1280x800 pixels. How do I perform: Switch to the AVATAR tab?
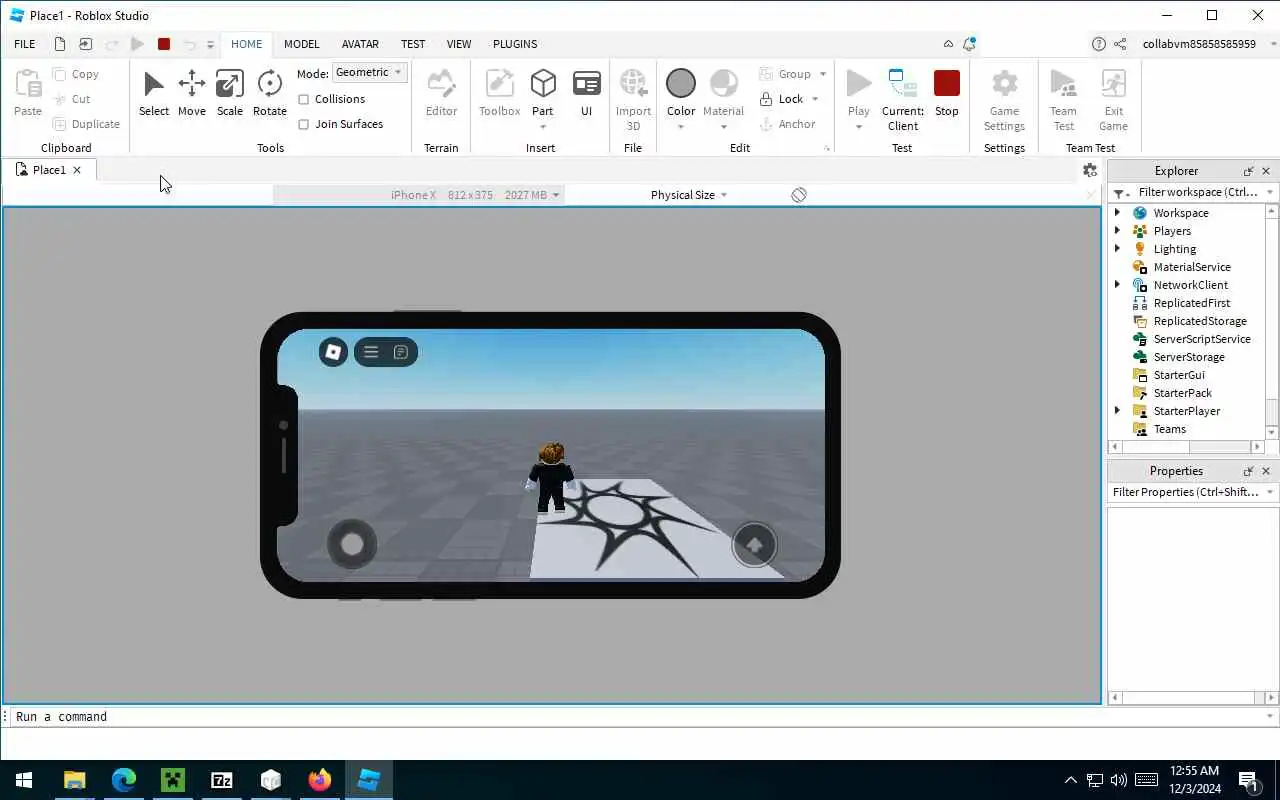pos(360,44)
